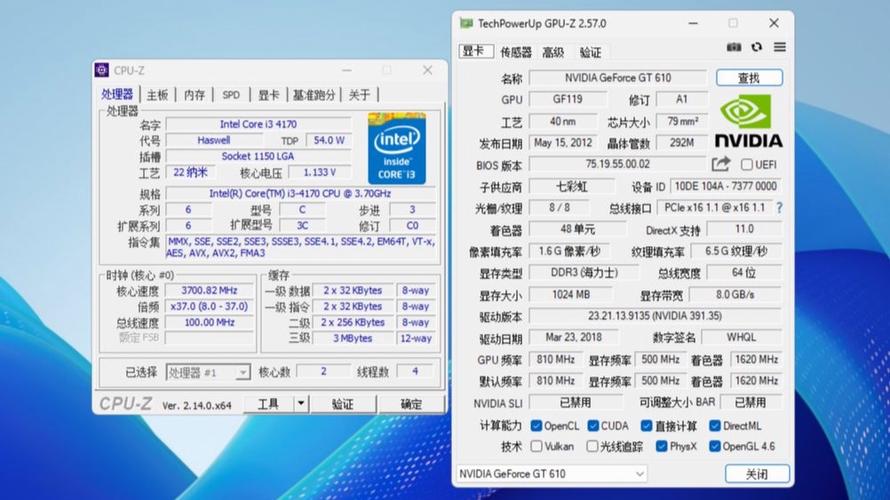Click the OK (确定) button in CPU-Z
The height and width of the screenshot is (500, 890).
tap(411, 404)
